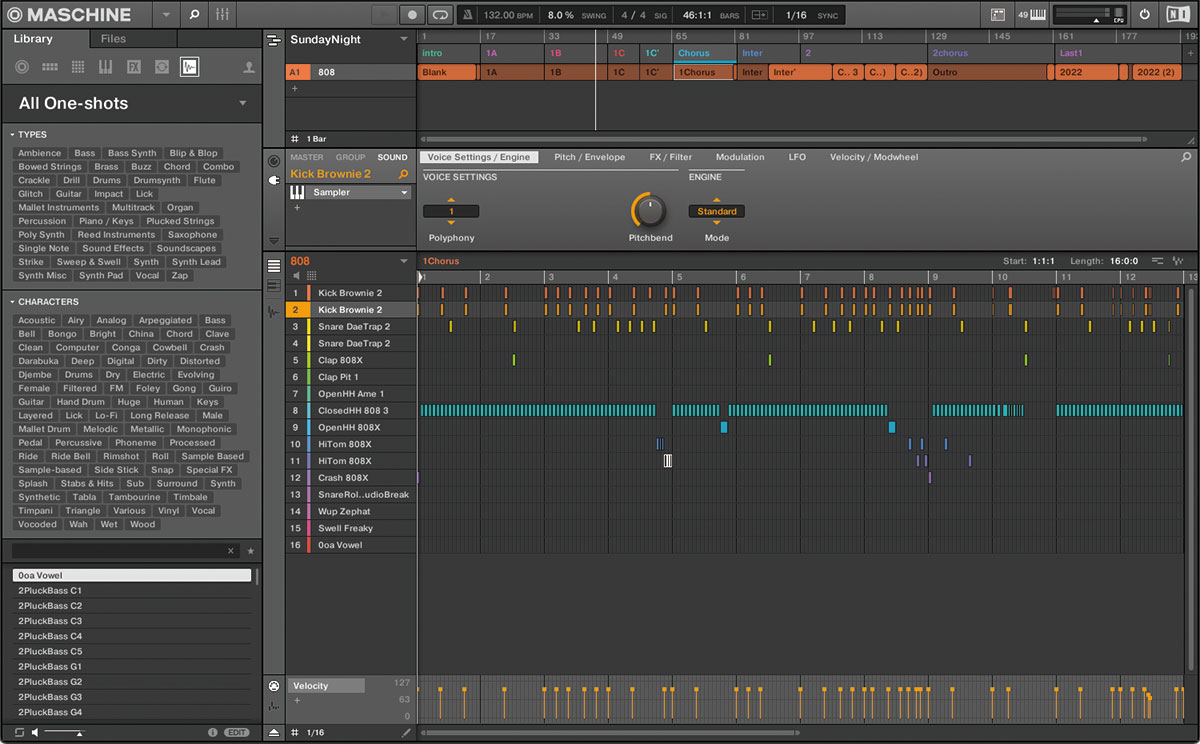Toggle follow playhead button near BARS
The height and width of the screenshot is (744, 1200).
760,14
